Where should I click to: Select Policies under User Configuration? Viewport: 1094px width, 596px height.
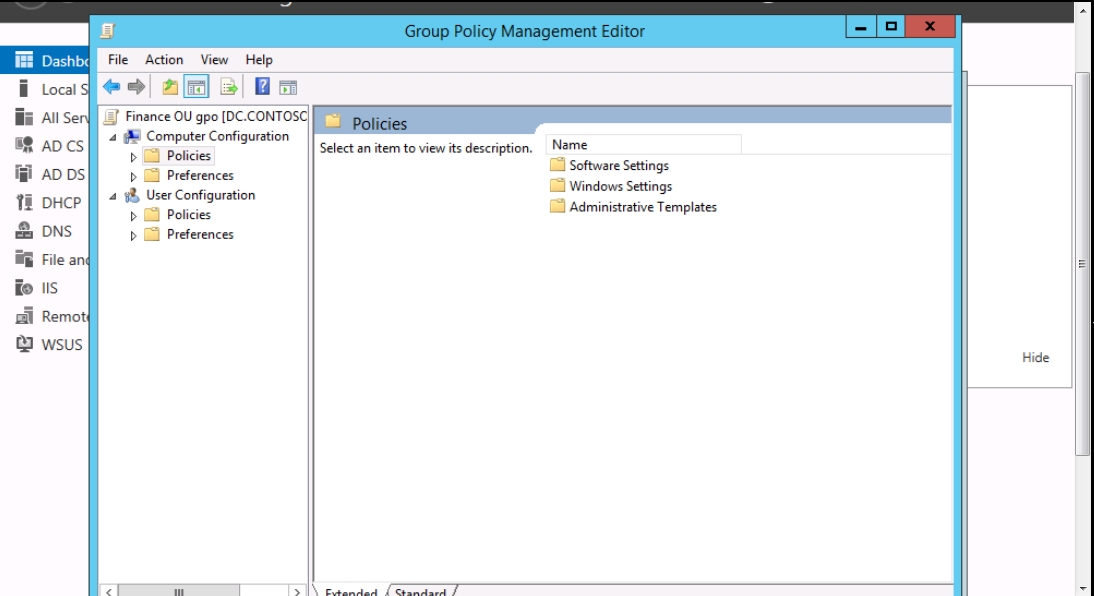[188, 214]
